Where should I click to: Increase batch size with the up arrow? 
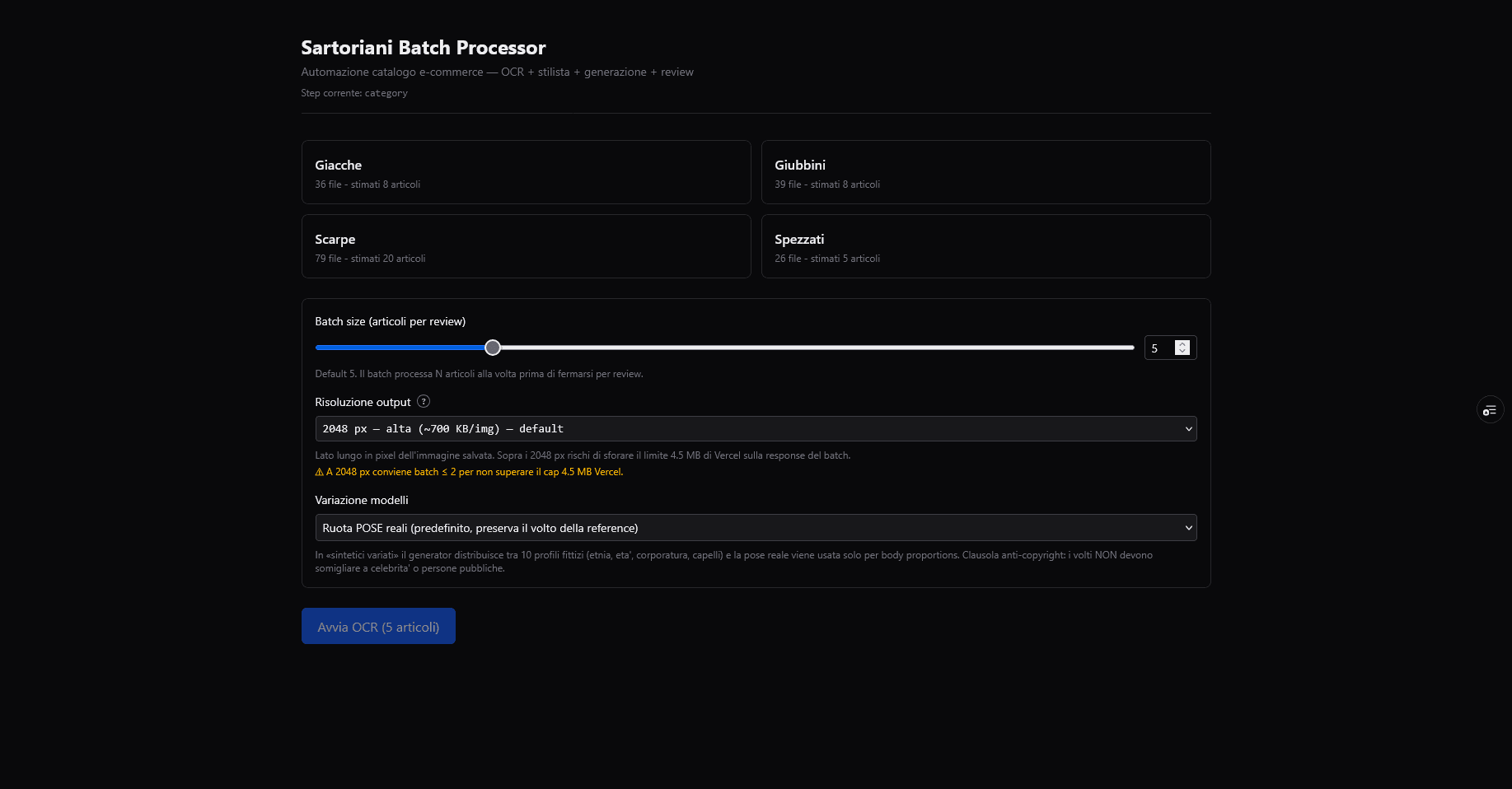[1182, 344]
